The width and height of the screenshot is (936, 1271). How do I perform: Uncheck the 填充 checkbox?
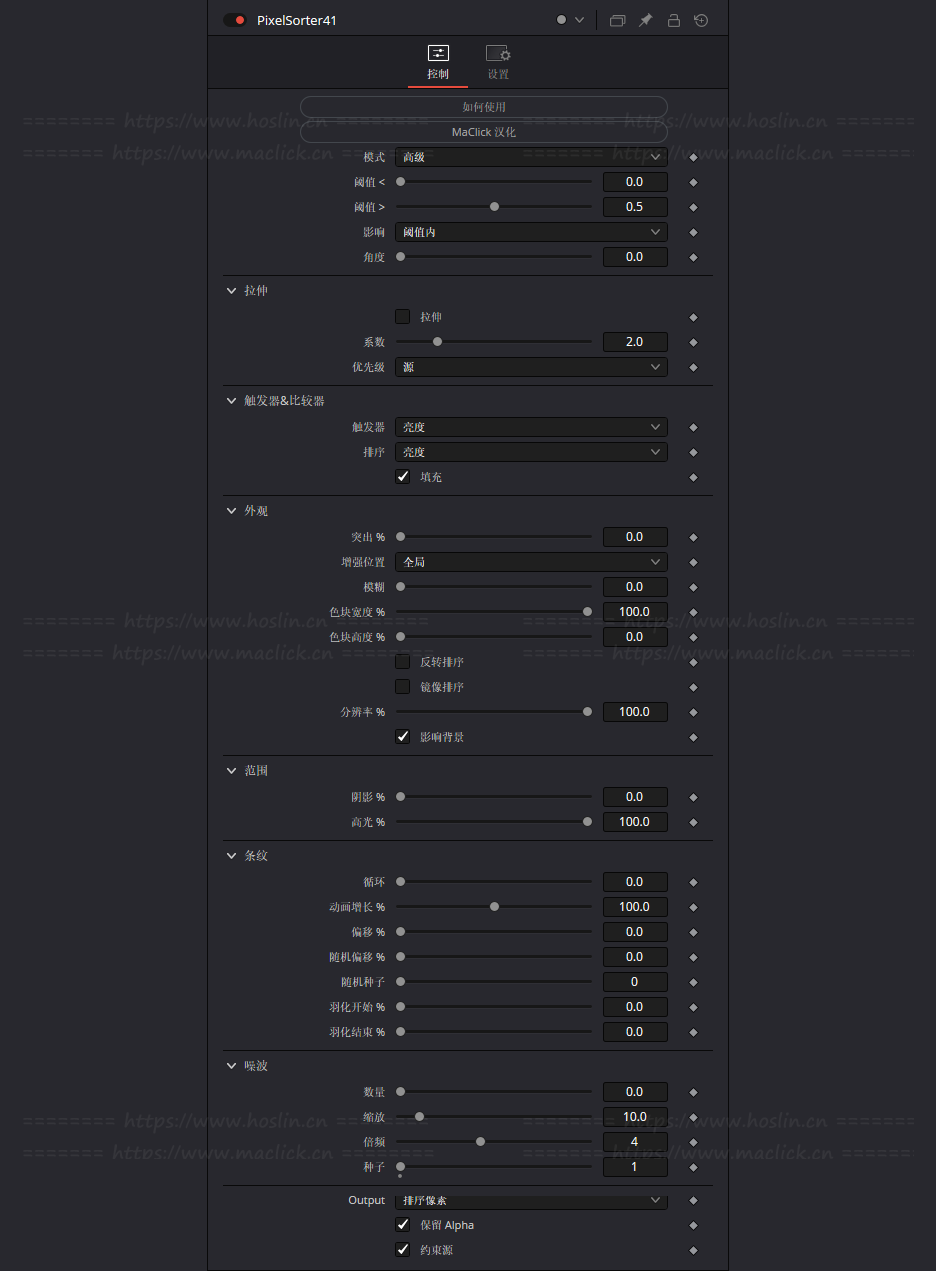403,477
